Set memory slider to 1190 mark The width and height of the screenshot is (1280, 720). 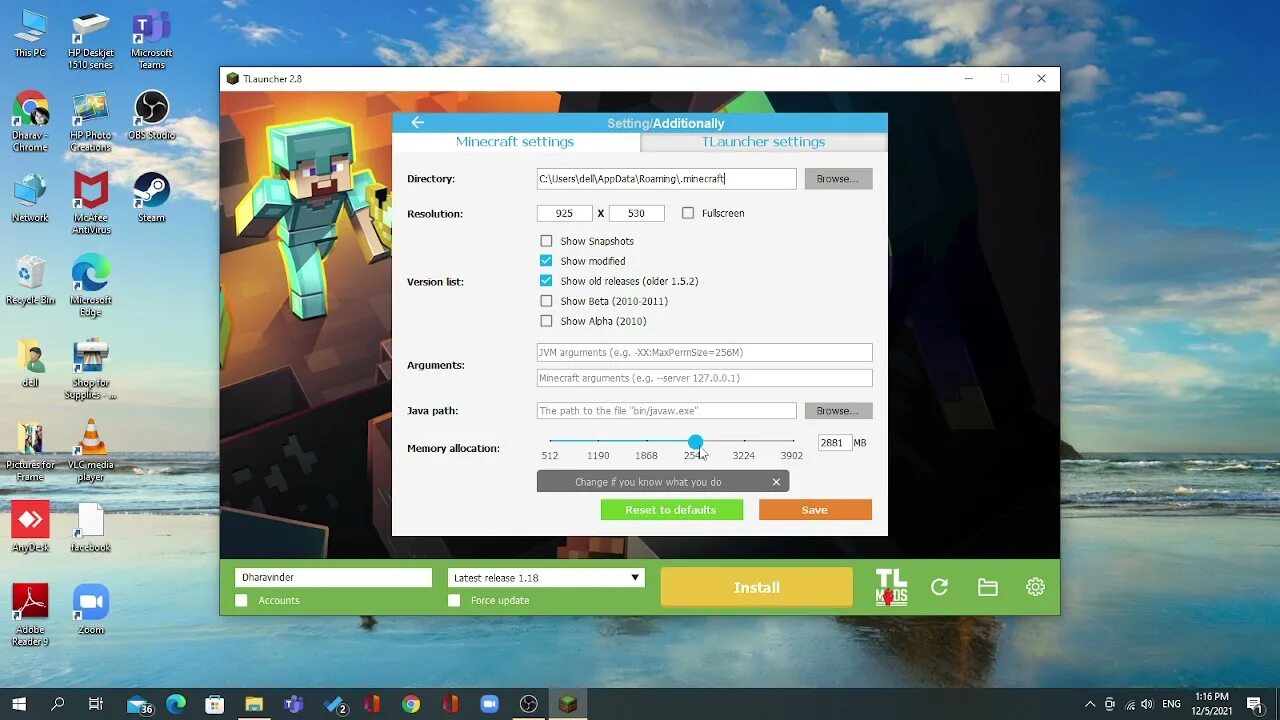click(x=598, y=441)
